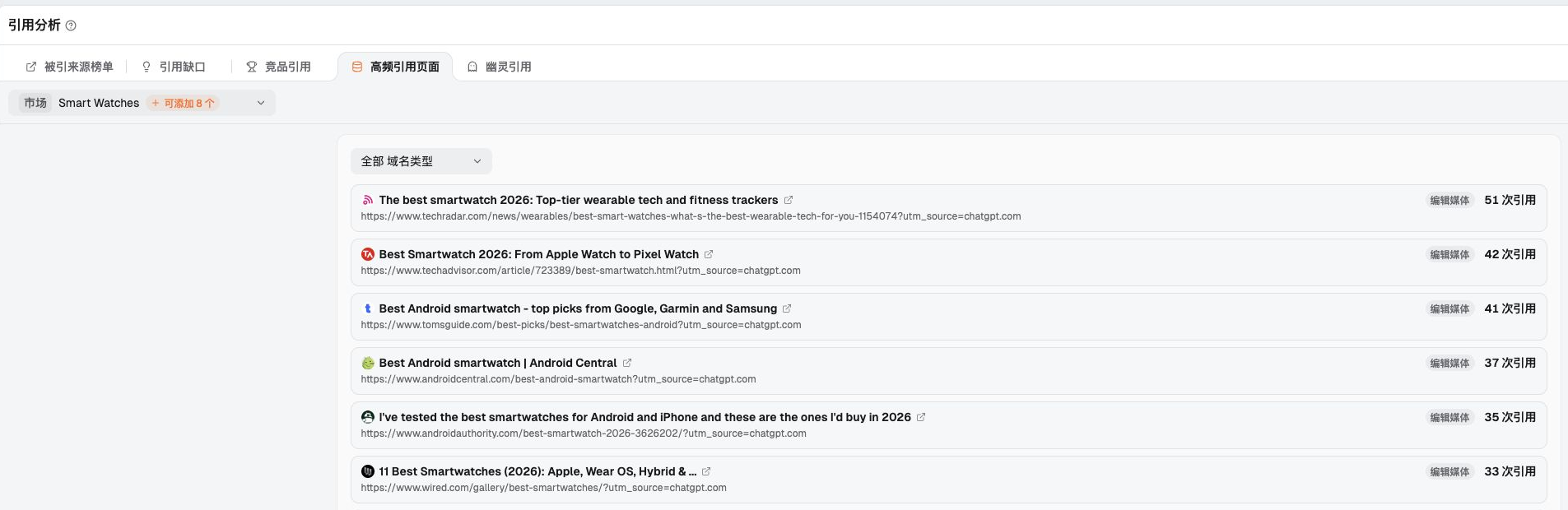
Task: Click external-link icon next to Android Central title
Action: [627, 363]
